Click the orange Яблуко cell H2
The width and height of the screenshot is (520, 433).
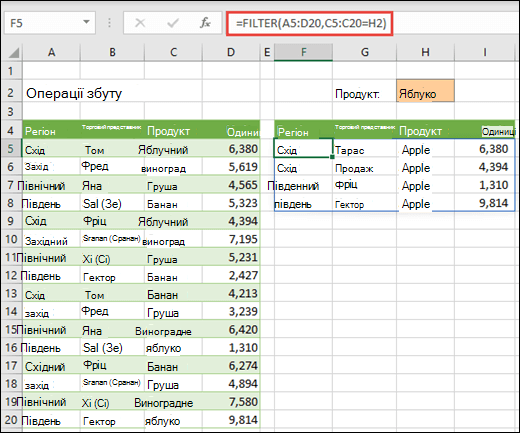[x=425, y=91]
